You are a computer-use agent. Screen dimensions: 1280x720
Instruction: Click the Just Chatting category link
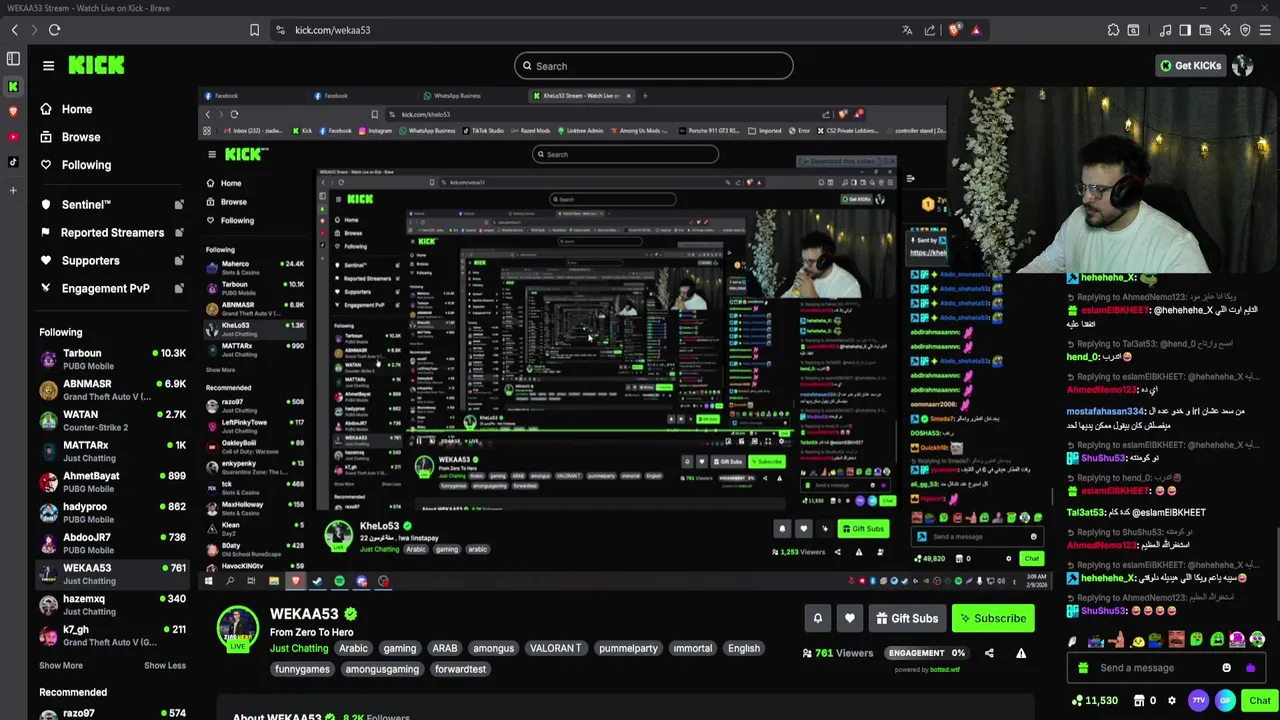[299, 648]
